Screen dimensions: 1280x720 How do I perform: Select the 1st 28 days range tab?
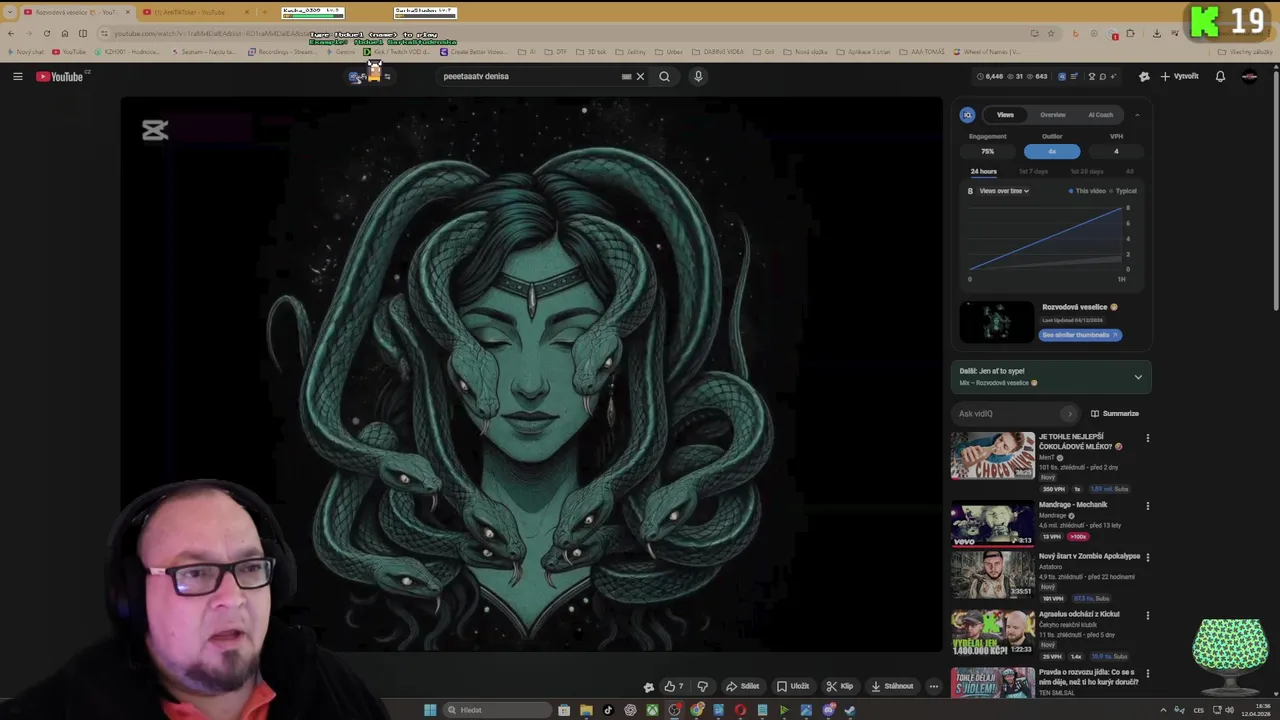[1087, 172]
